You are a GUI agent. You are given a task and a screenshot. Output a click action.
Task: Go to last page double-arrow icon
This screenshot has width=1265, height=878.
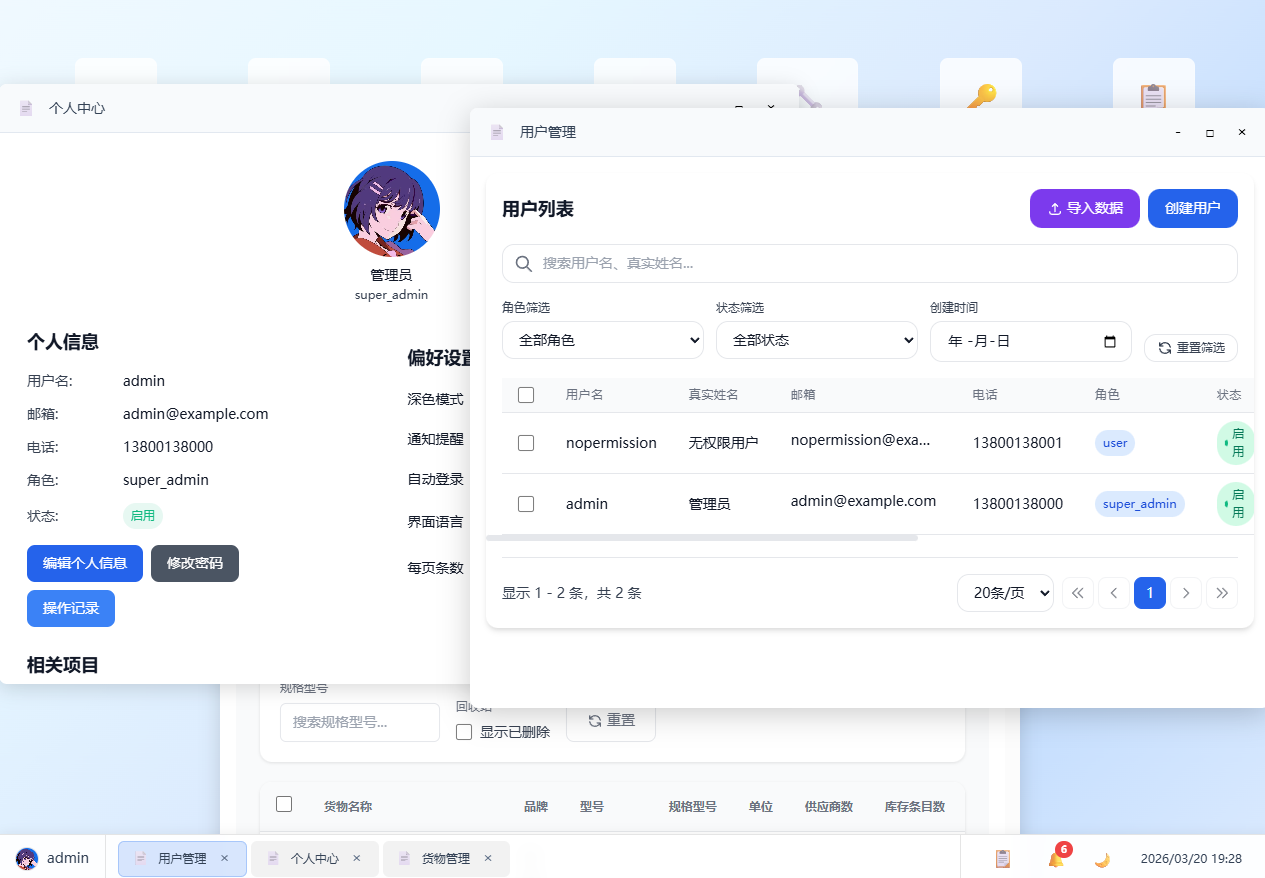1221,593
